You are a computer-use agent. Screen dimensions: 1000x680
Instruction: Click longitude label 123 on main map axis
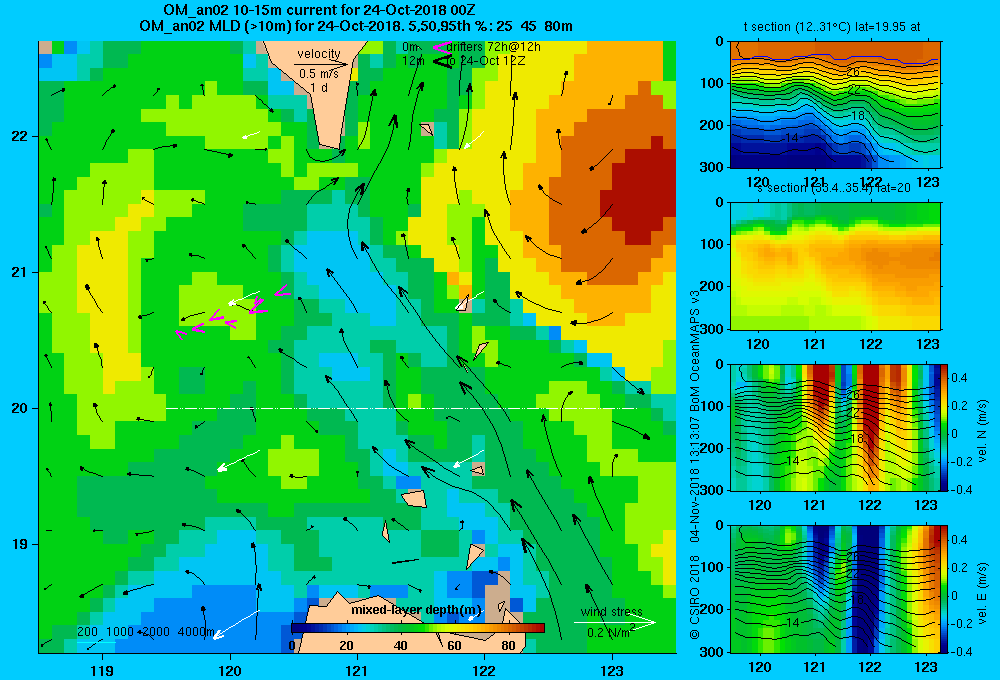(x=612, y=670)
